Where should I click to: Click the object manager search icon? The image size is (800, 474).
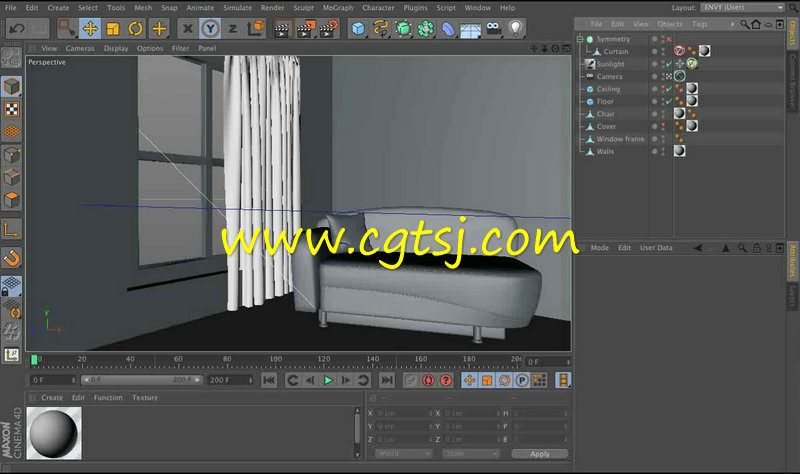[744, 24]
